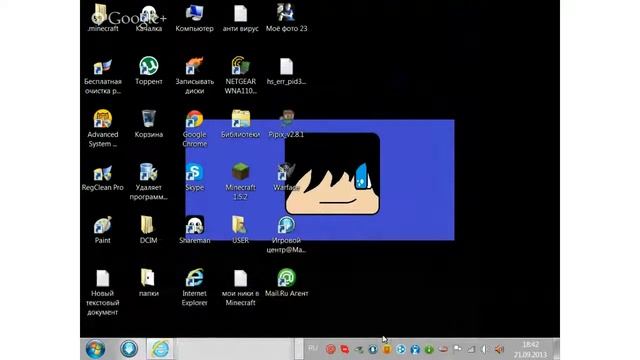Image resolution: width=640 pixels, height=360 pixels.
Task: Click the wallpaper character face image
Action: tap(332, 173)
